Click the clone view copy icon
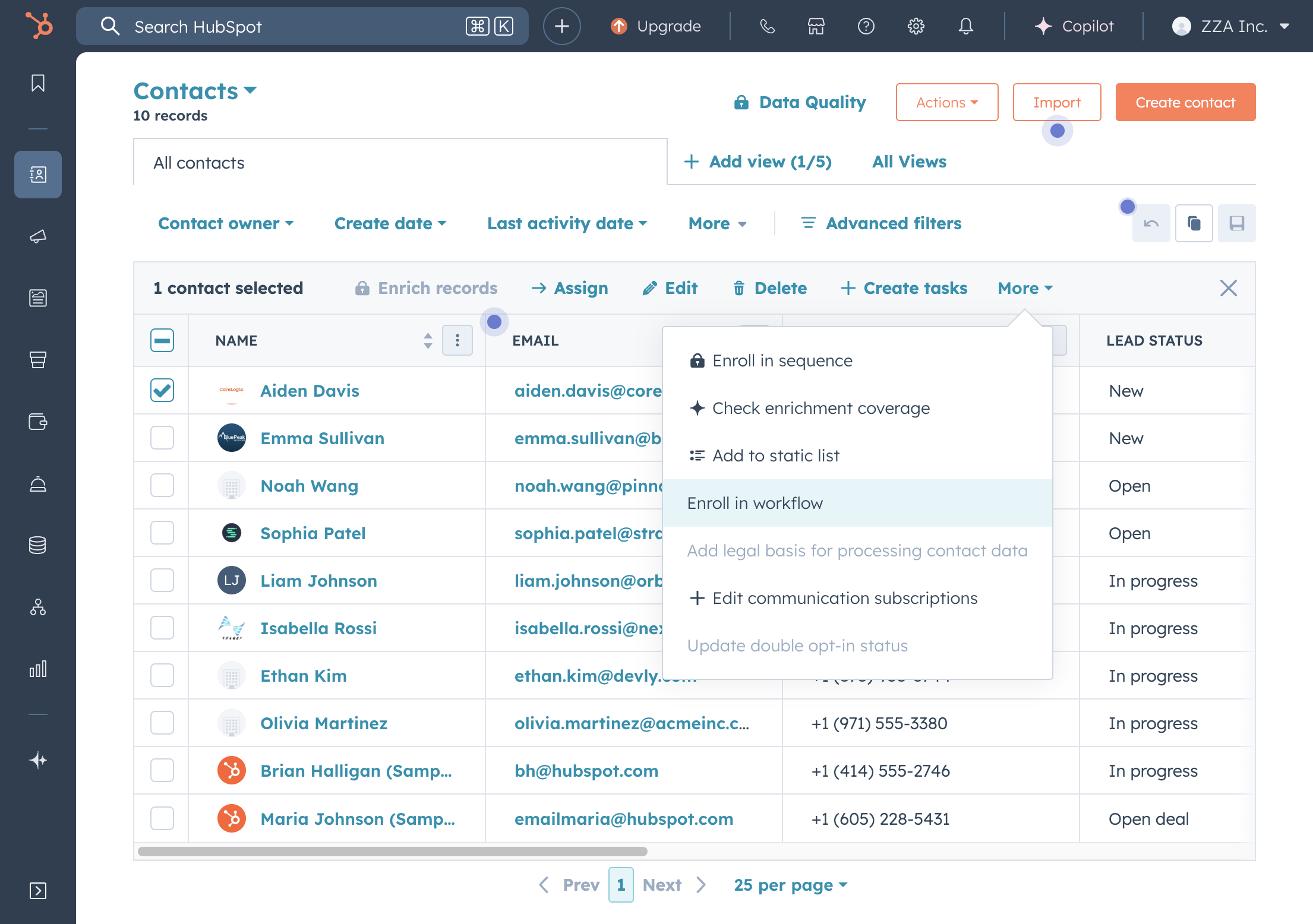The height and width of the screenshot is (924, 1313). [1194, 223]
